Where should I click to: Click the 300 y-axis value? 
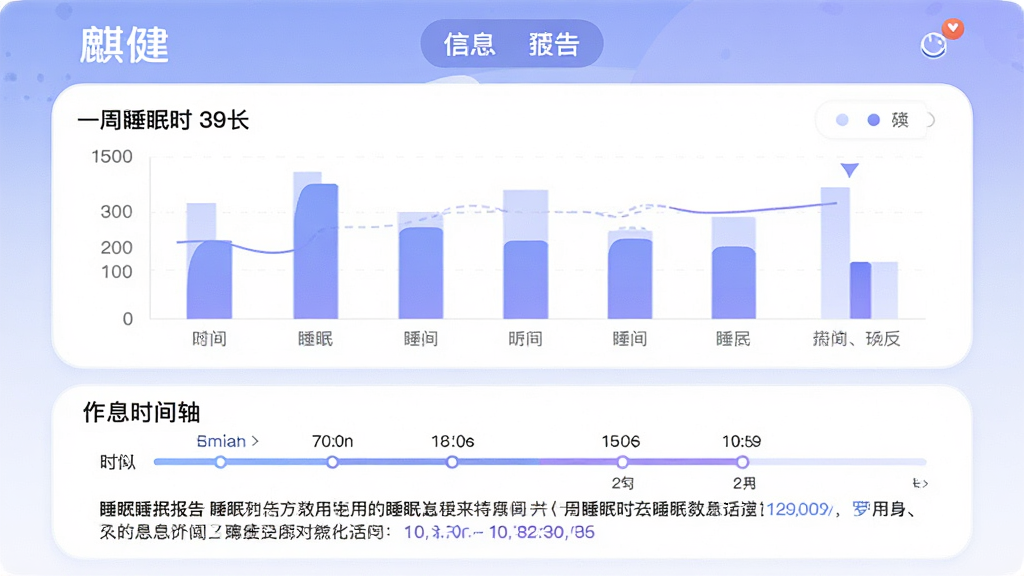(116, 212)
